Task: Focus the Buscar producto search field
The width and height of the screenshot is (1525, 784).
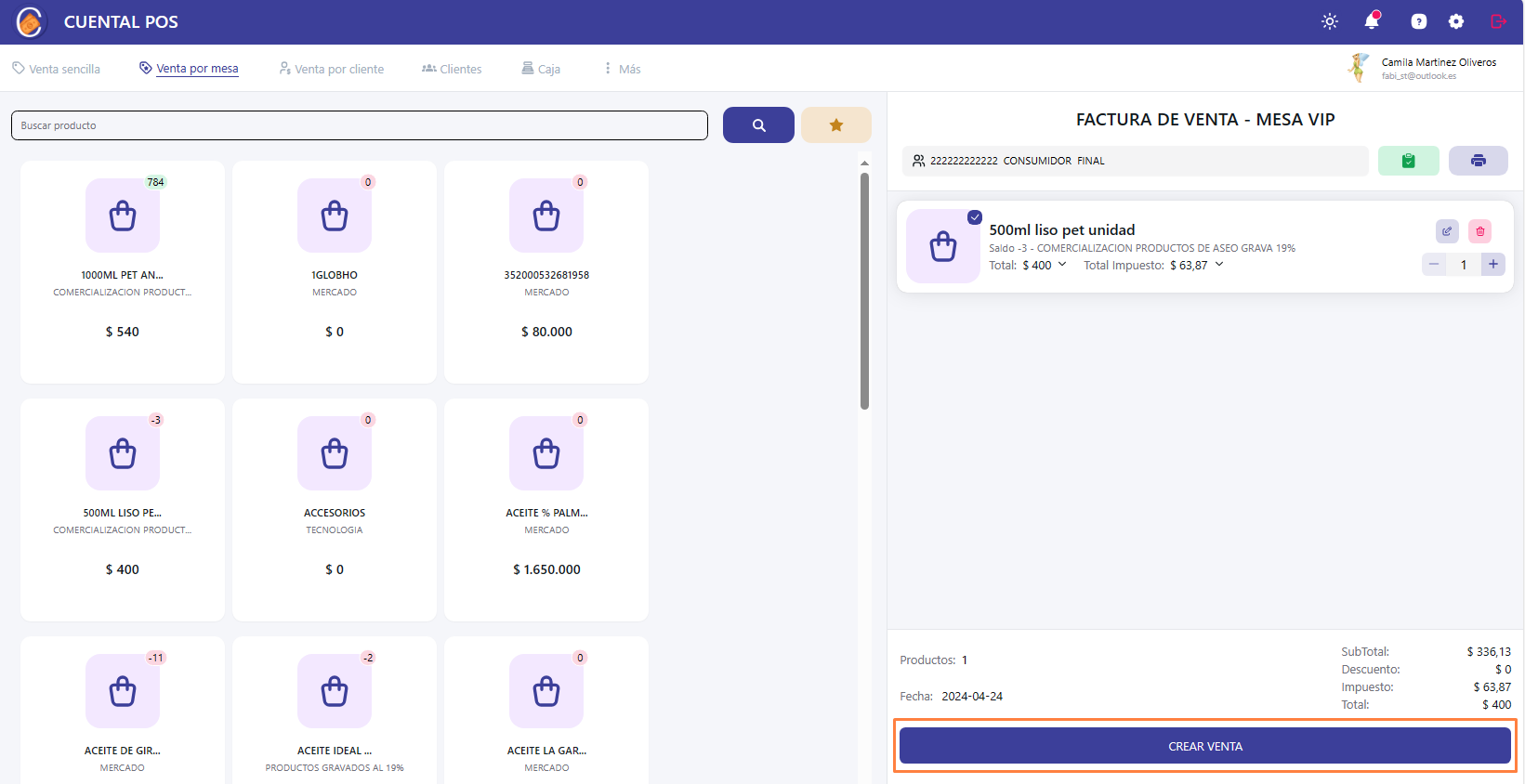Action: (x=359, y=125)
